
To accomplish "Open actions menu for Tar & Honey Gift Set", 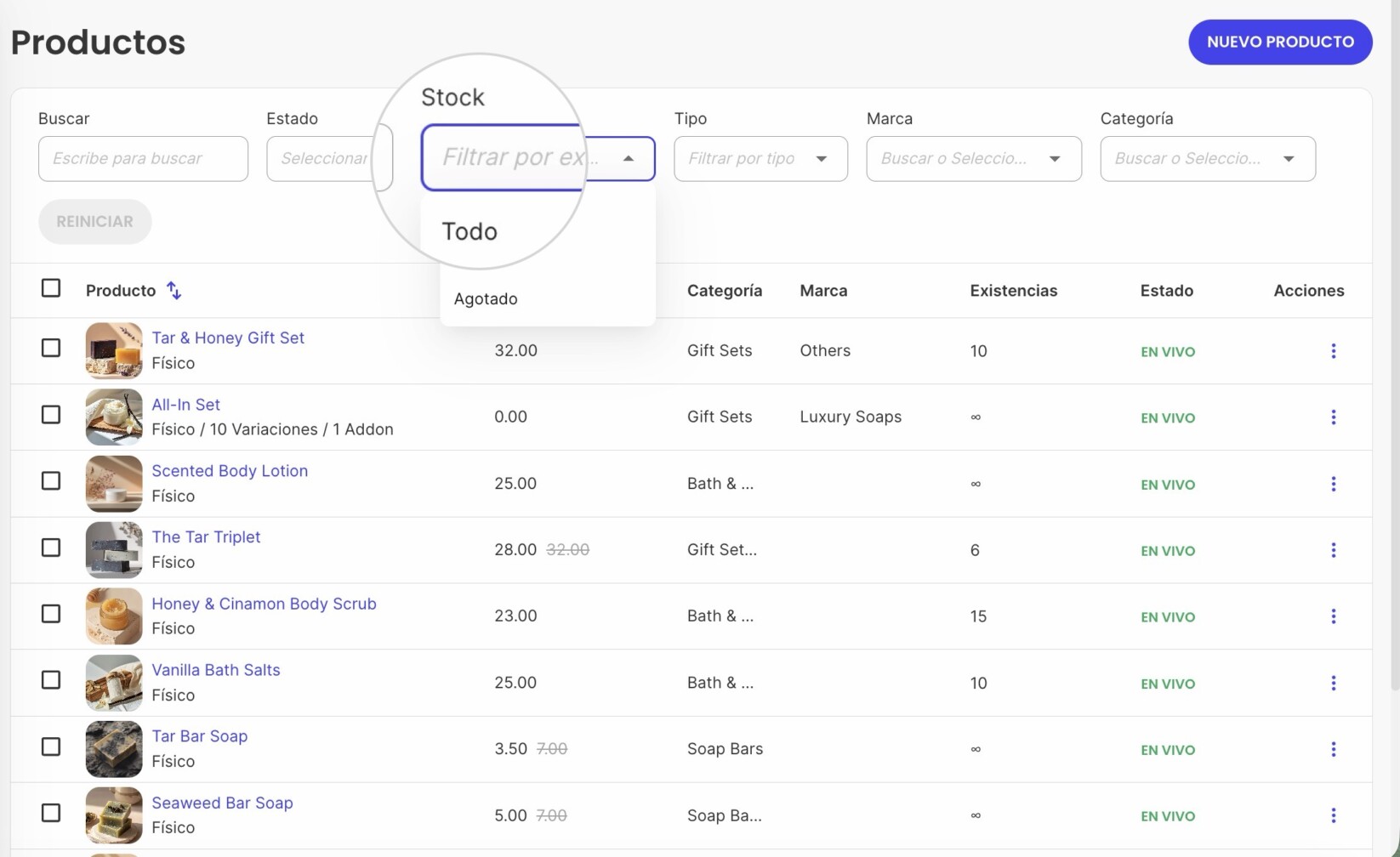I will click(x=1333, y=351).
